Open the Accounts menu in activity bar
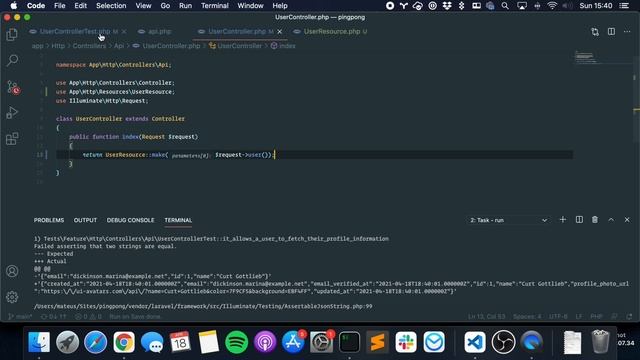 coord(12,271)
